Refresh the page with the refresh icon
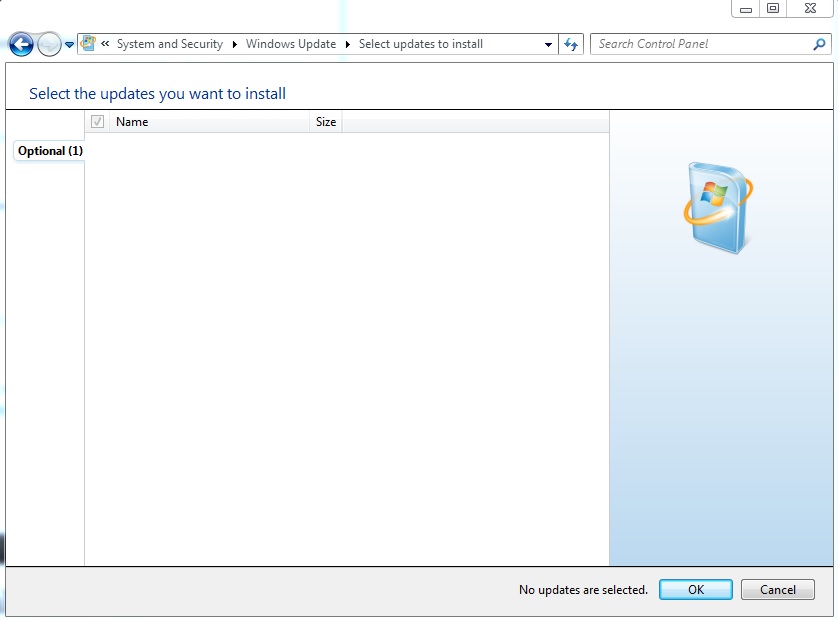838x620 pixels. click(571, 44)
